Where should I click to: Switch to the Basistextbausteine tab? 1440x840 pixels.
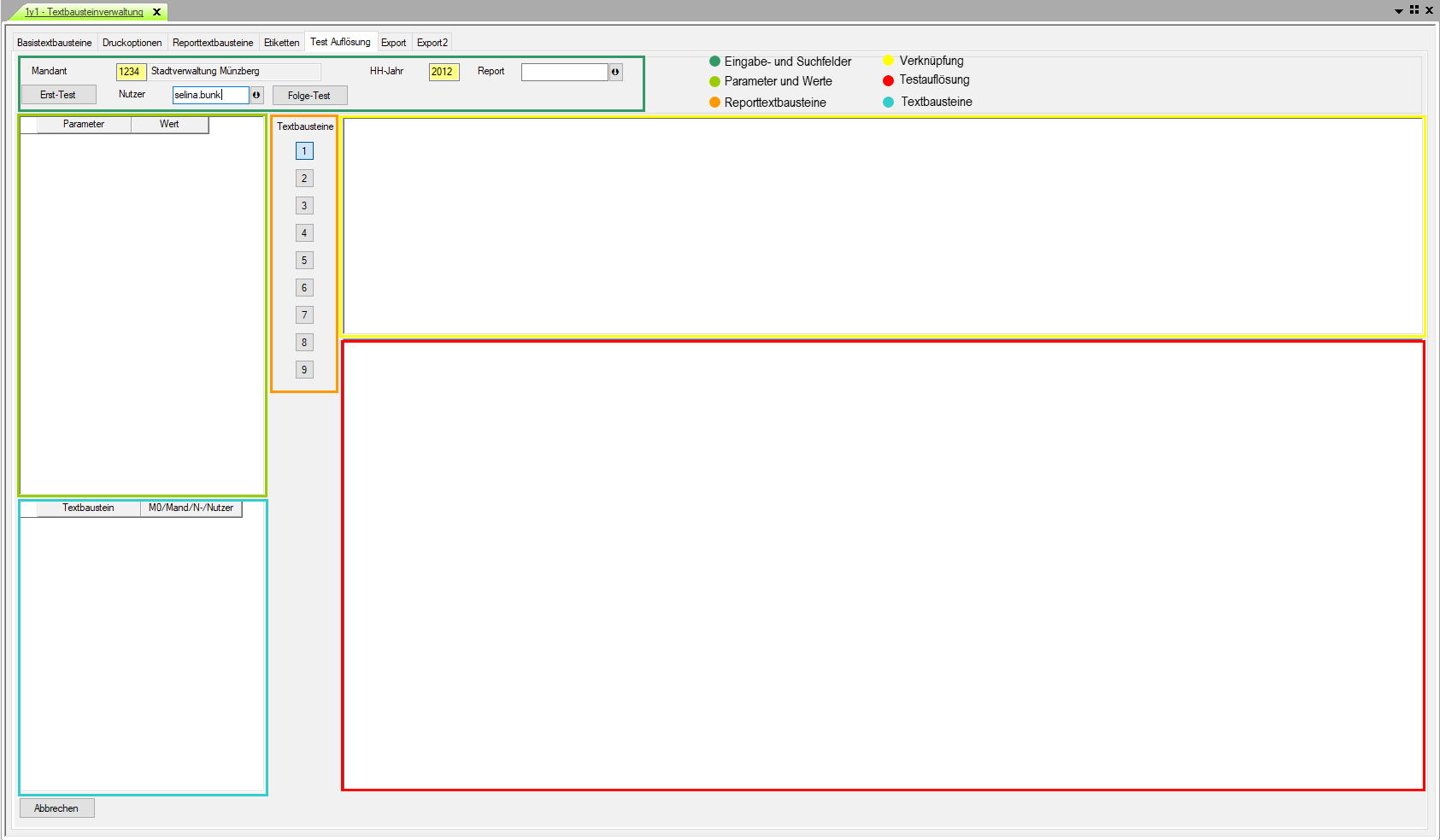click(54, 43)
